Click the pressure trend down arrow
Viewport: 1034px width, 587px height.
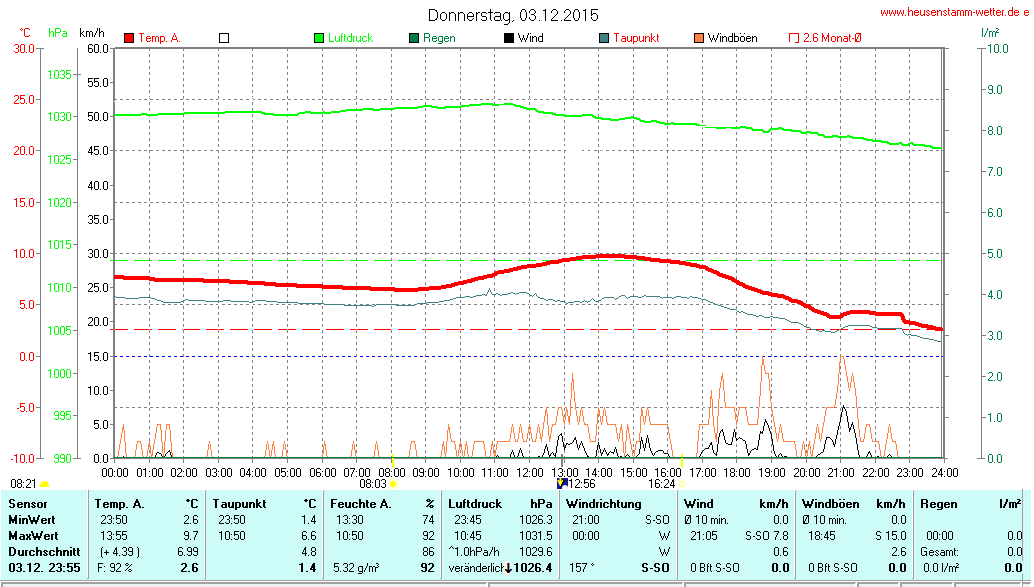tap(508, 568)
